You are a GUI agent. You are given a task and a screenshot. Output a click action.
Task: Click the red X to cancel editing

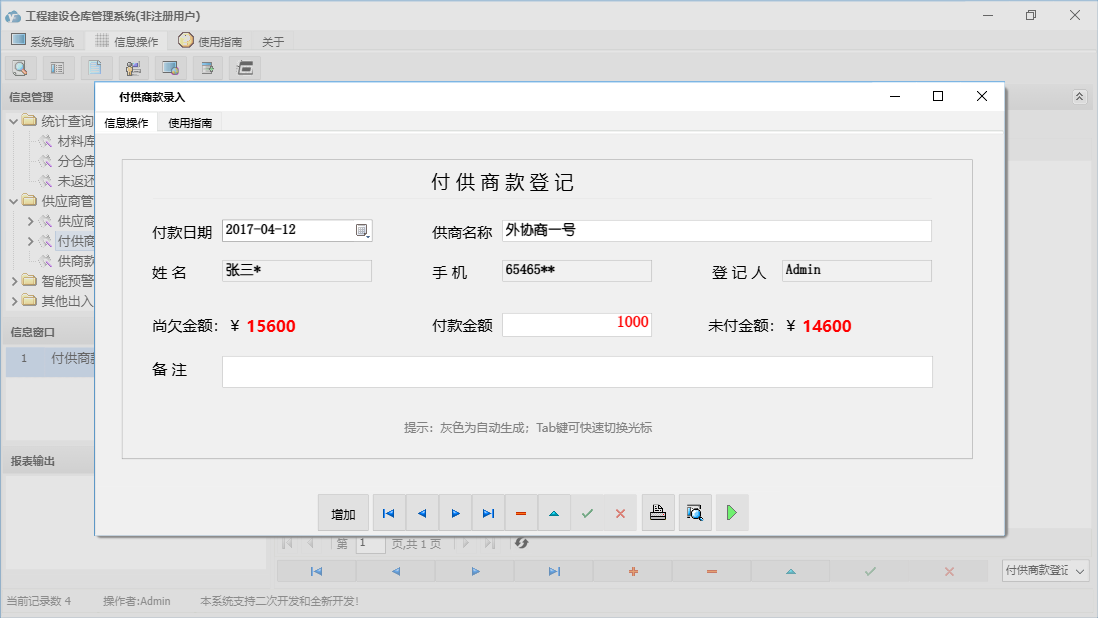point(620,512)
